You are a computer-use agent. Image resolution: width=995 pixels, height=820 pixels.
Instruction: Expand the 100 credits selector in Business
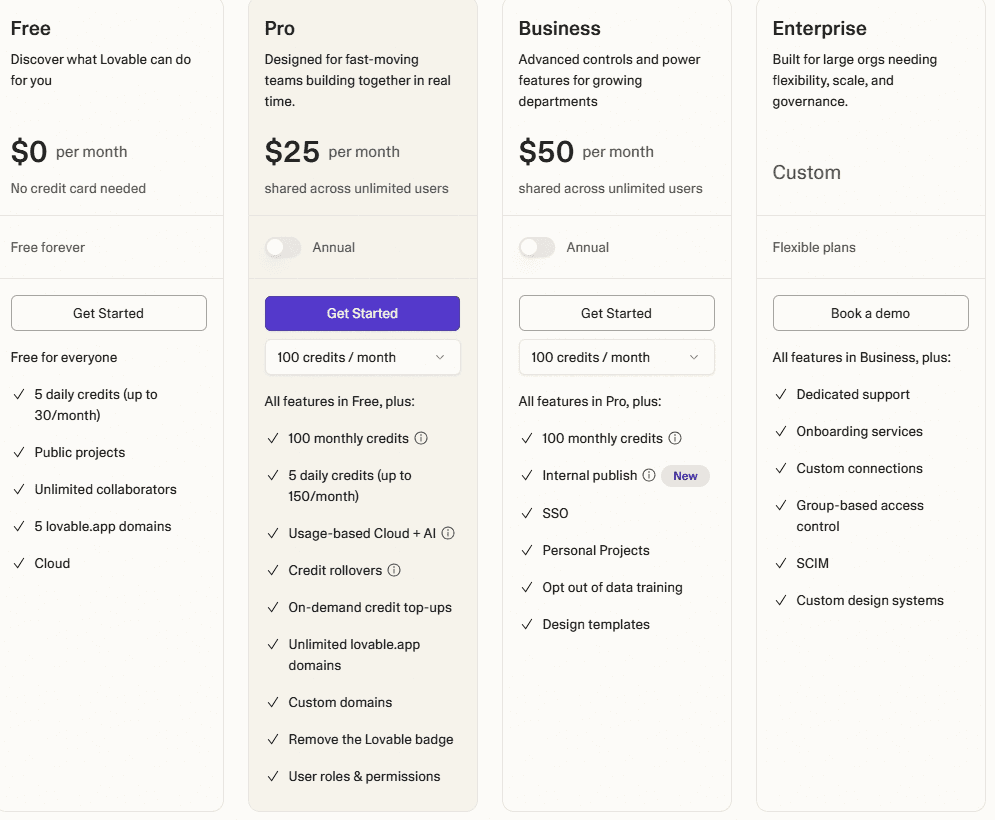click(616, 357)
